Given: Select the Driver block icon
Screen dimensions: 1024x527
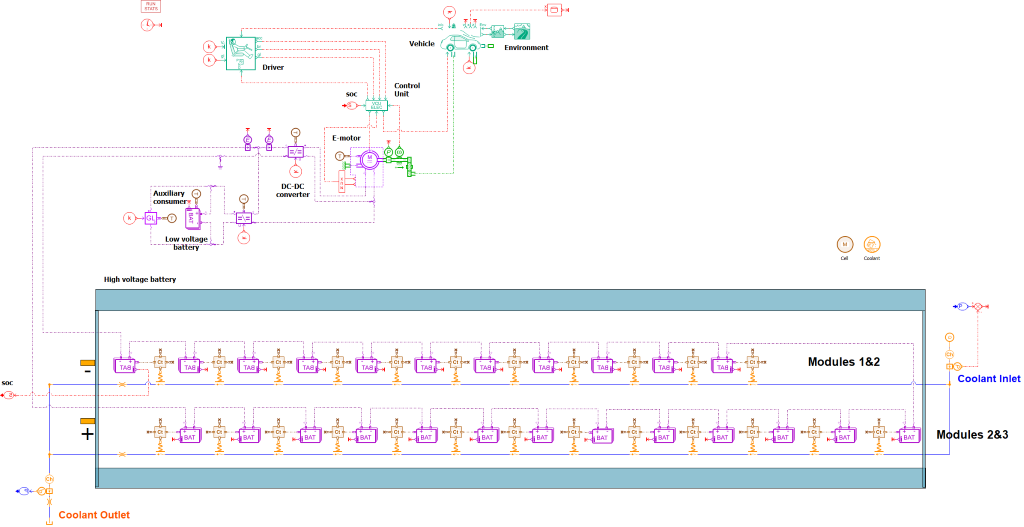Looking at the screenshot, I should 241,51.
